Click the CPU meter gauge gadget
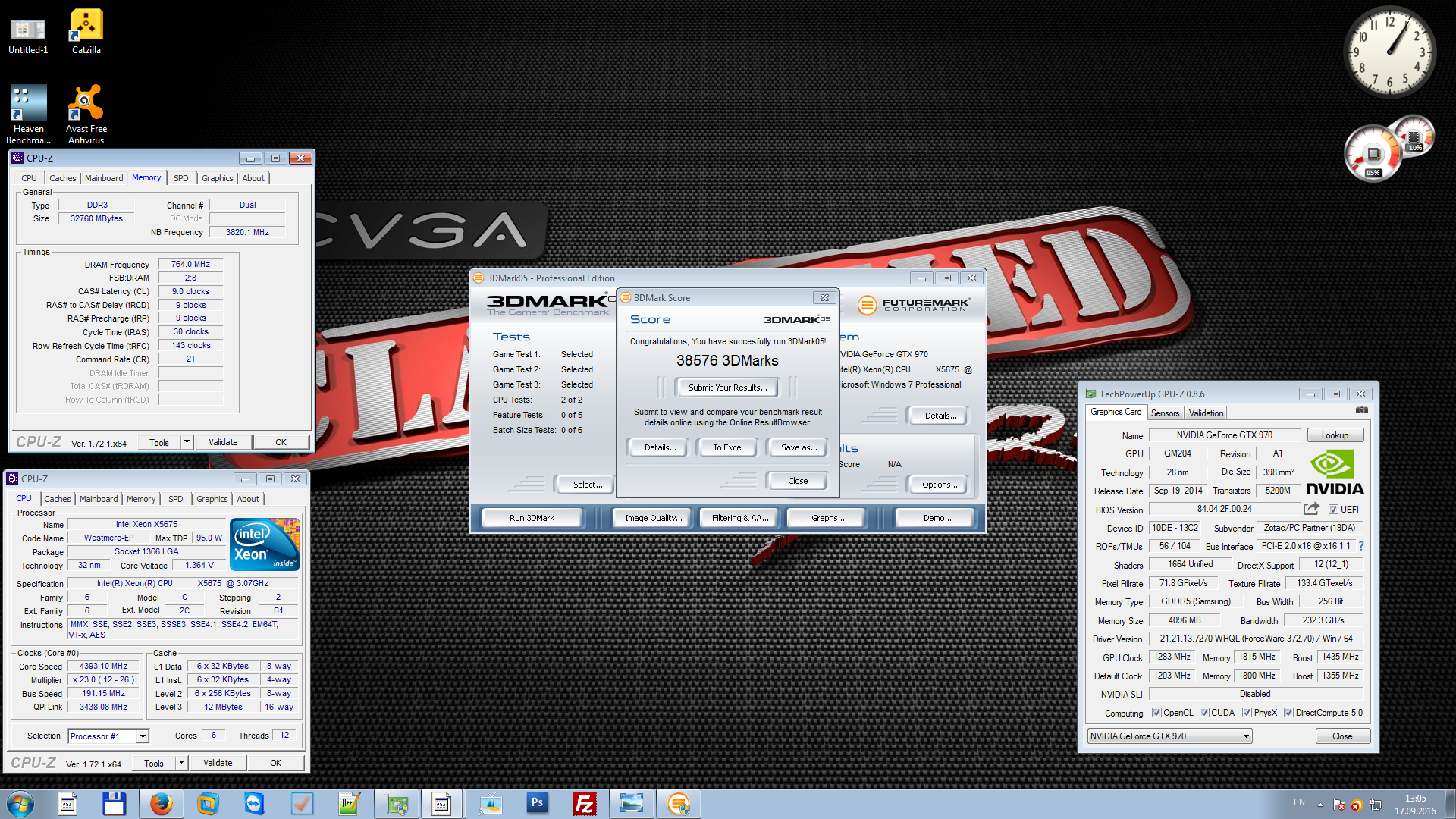Screen dimensions: 1456x819 click(x=1373, y=154)
